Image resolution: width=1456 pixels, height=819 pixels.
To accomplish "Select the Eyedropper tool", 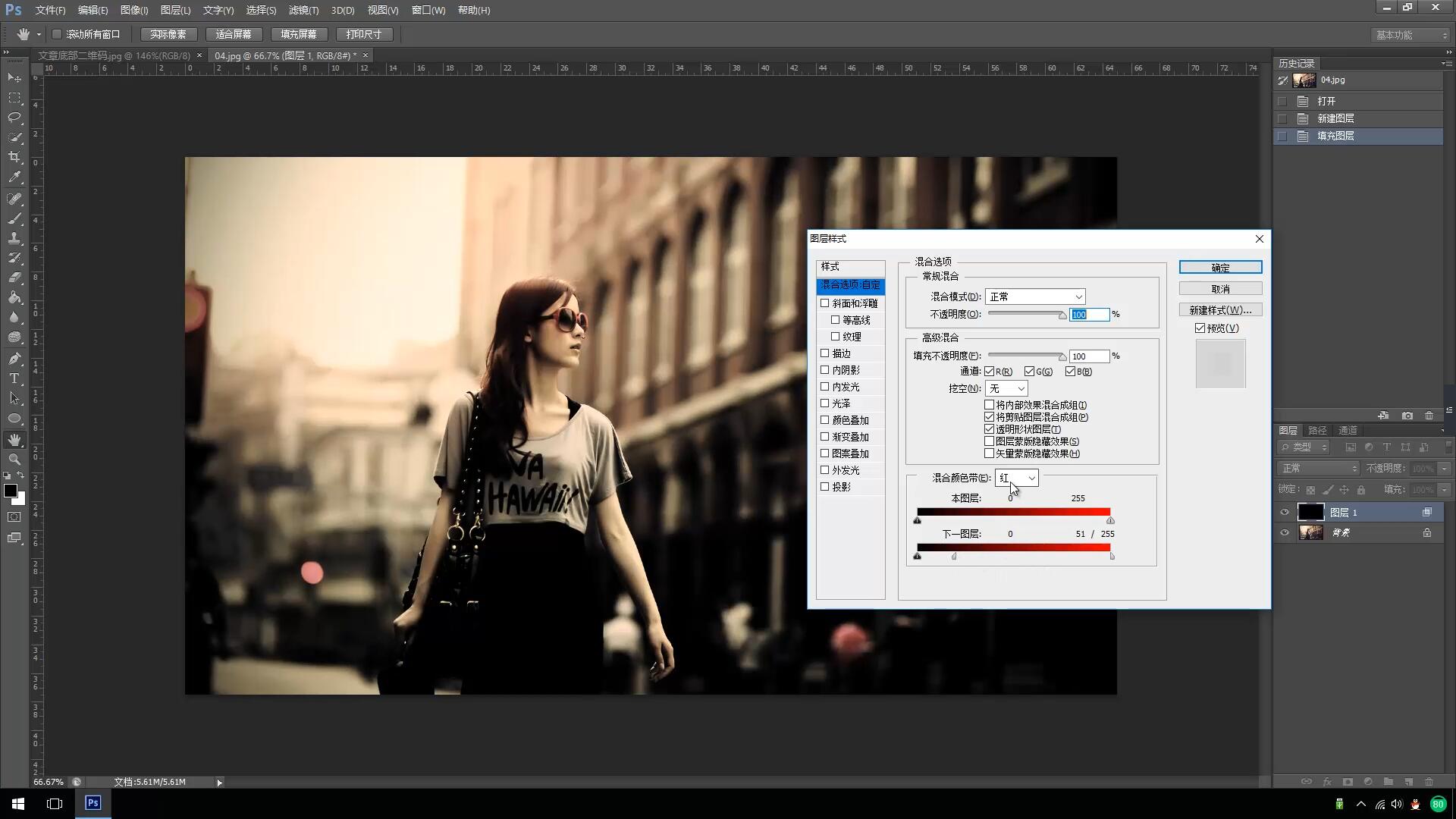I will (x=14, y=177).
